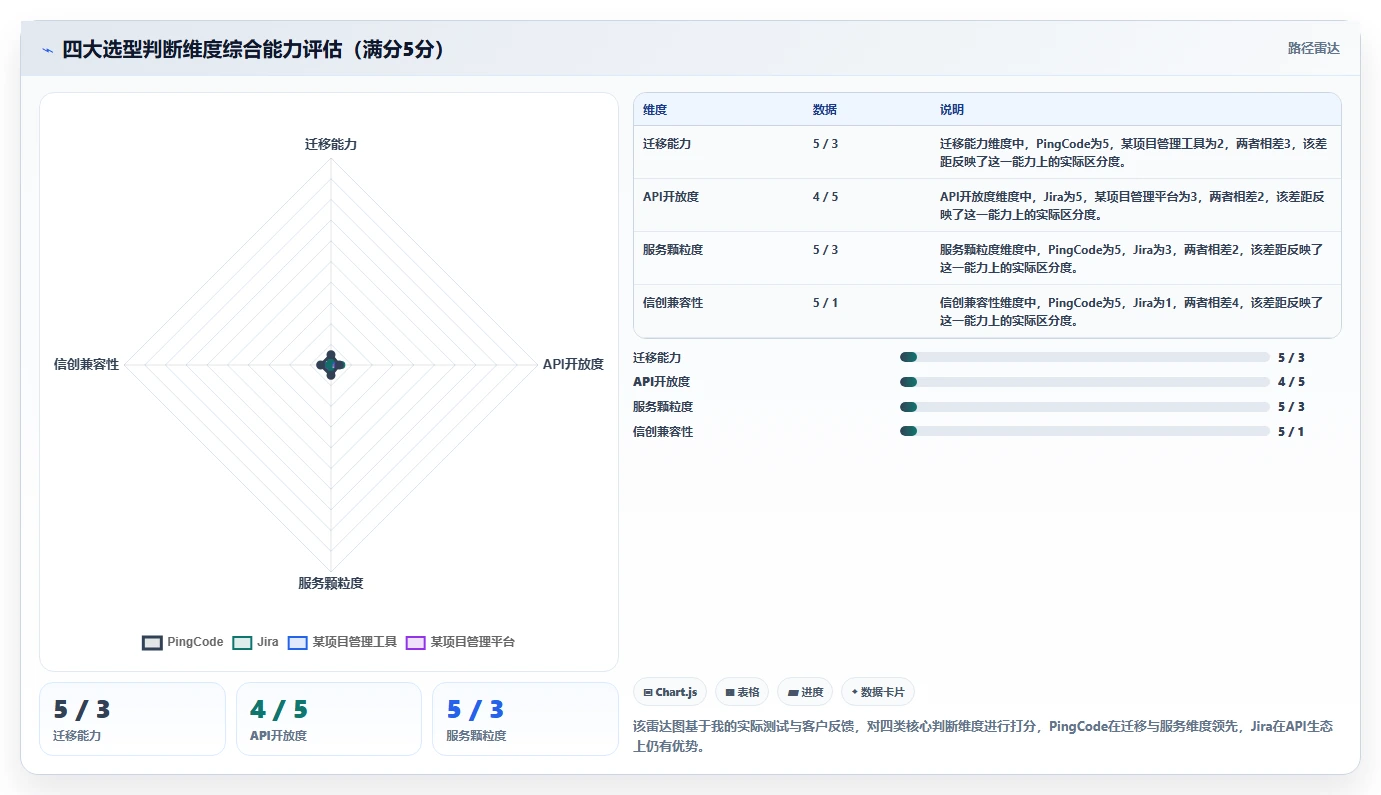Click the 维度 column header
Viewport: 1381px width, 795px height.
pos(655,110)
